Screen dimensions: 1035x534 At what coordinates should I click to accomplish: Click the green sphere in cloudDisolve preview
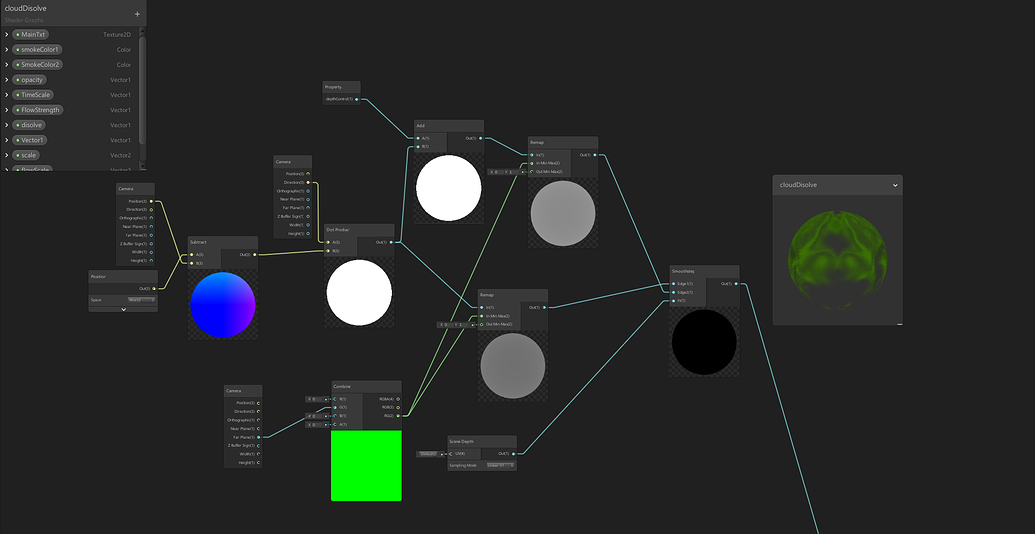(837, 253)
